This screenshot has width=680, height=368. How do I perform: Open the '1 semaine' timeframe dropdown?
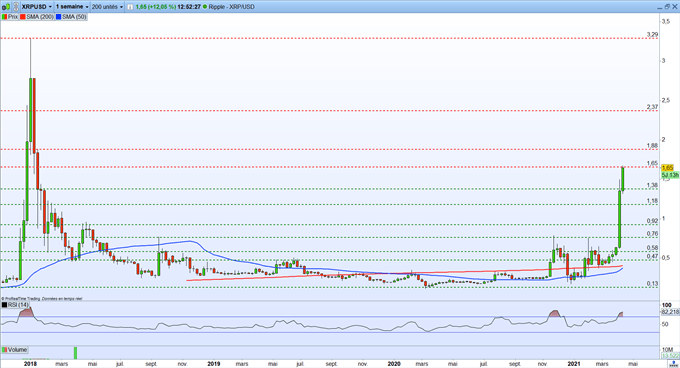(x=72, y=7)
